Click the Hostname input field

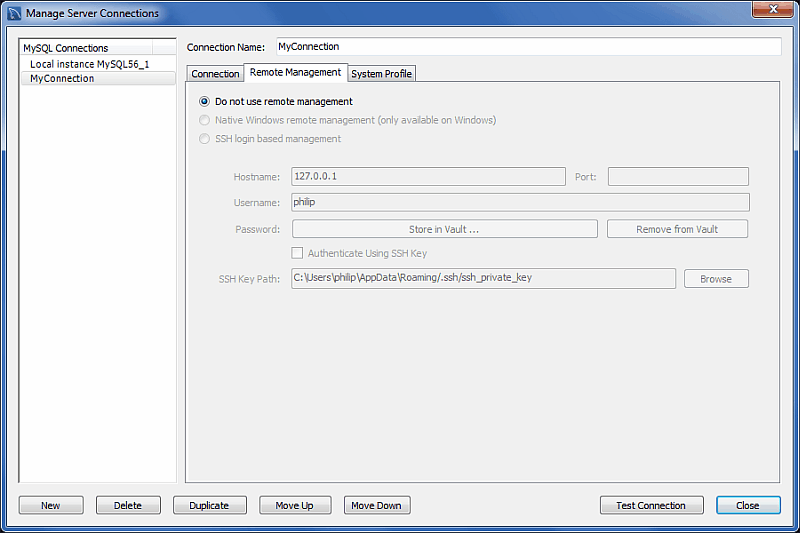(428, 177)
